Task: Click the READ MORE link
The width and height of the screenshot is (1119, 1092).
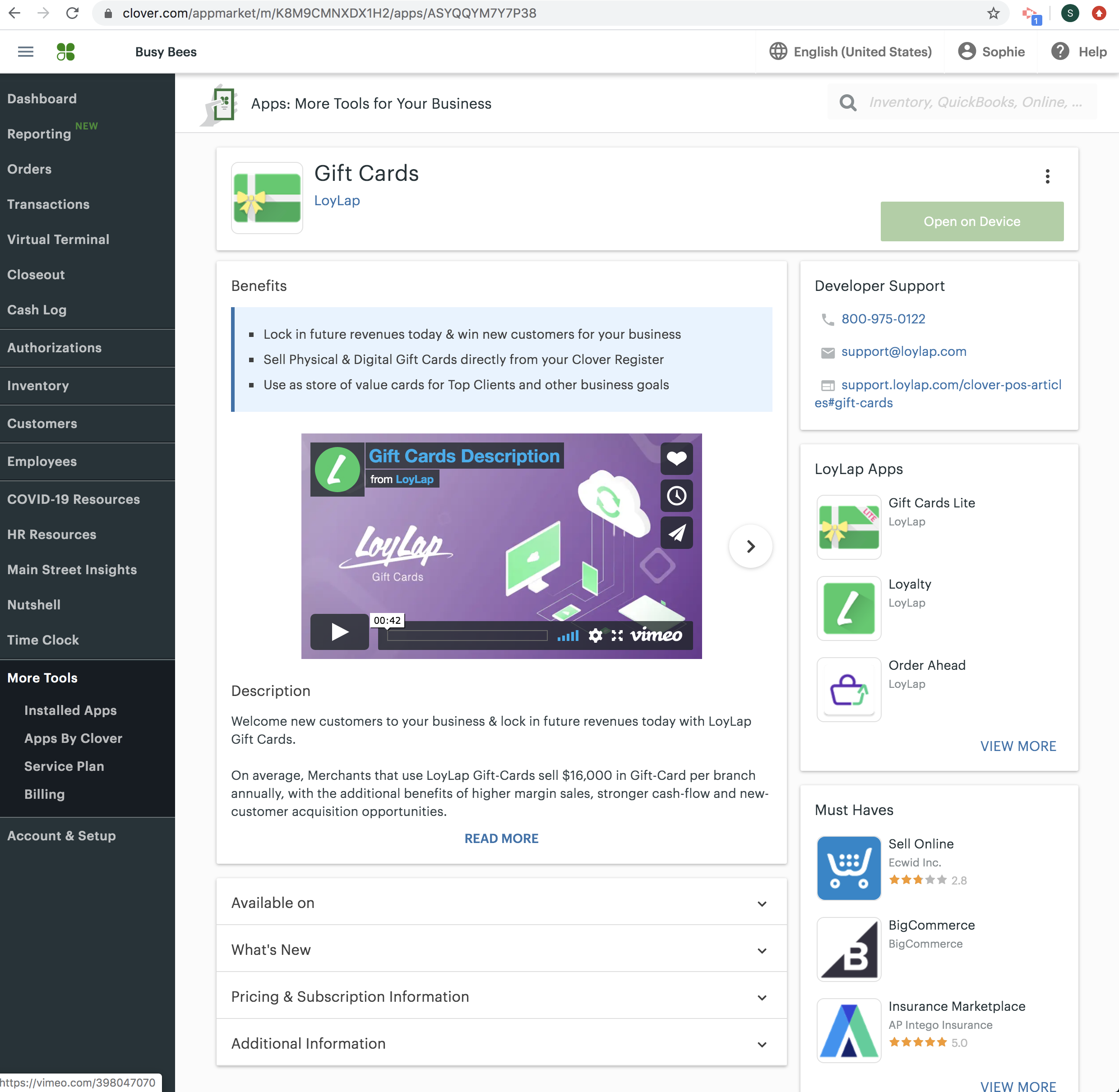Action: [x=501, y=839]
